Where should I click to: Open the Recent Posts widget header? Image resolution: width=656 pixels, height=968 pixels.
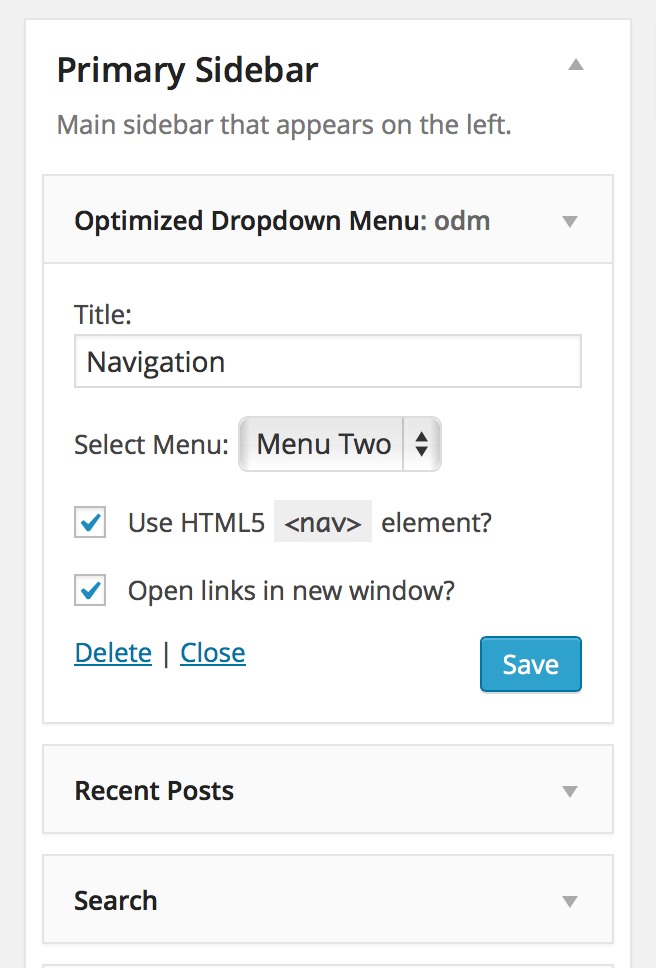328,790
